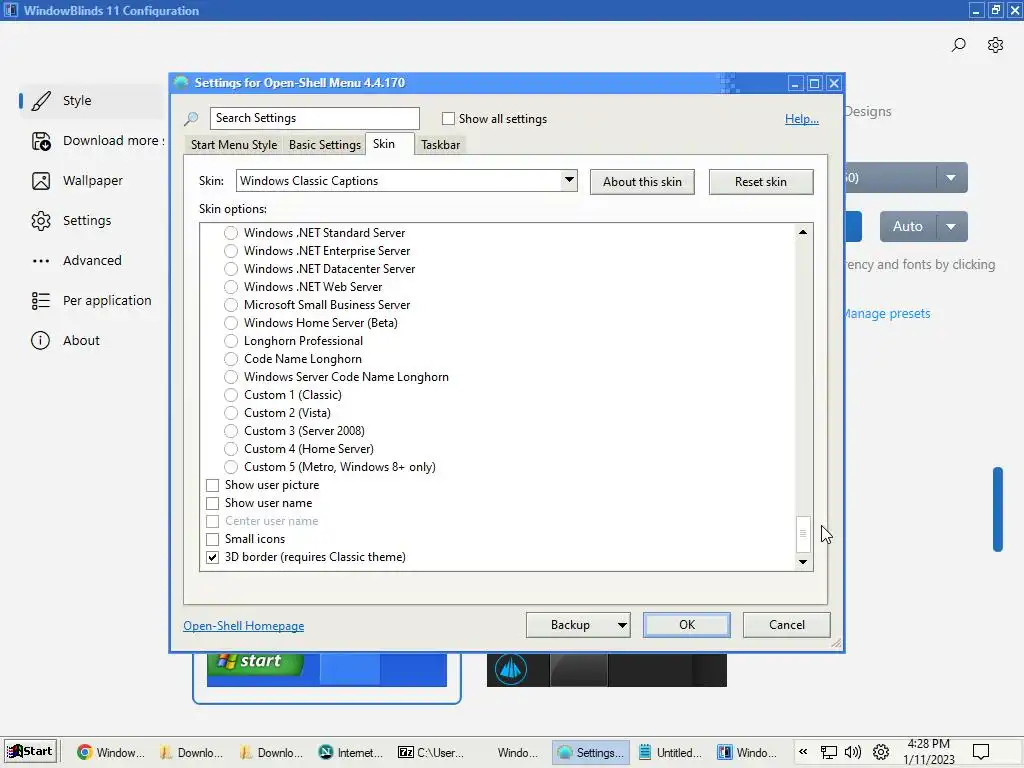Screen dimensions: 1024x768
Task: Open the Style section in WindowBlinds sidebar
Action: tap(91, 101)
